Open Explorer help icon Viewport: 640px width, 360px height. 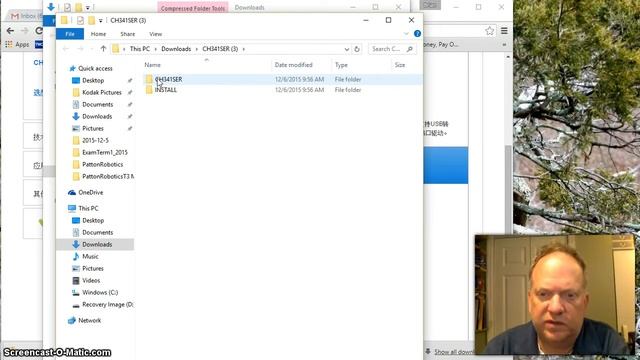point(417,34)
